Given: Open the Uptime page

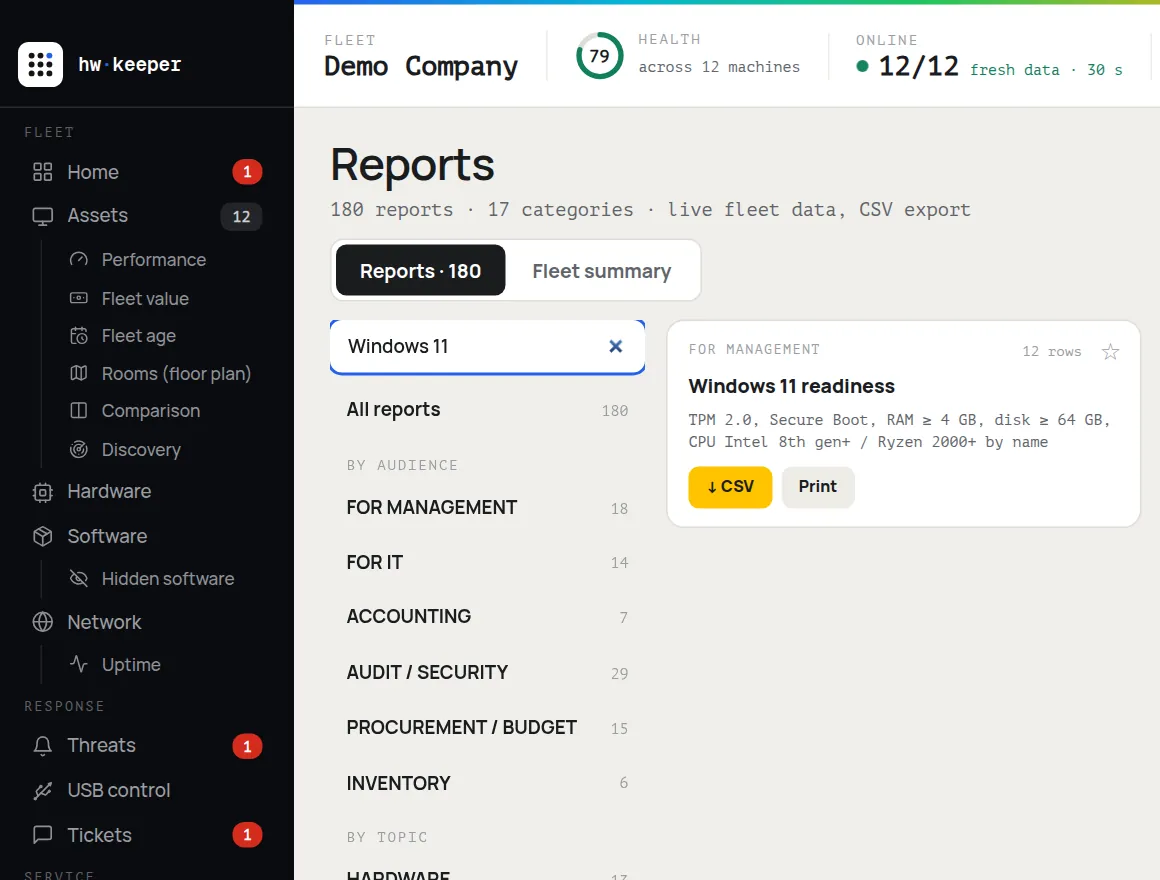Looking at the screenshot, I should point(131,664).
